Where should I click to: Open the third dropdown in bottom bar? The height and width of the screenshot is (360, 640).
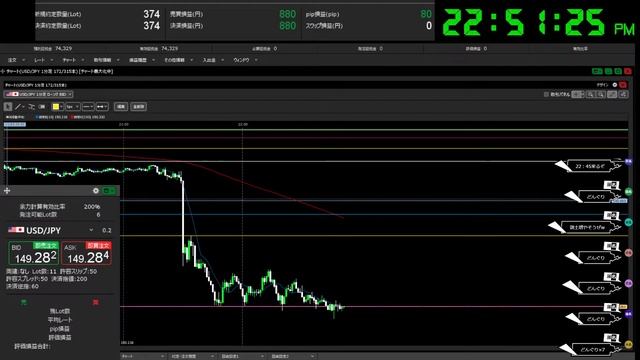tap(242, 356)
